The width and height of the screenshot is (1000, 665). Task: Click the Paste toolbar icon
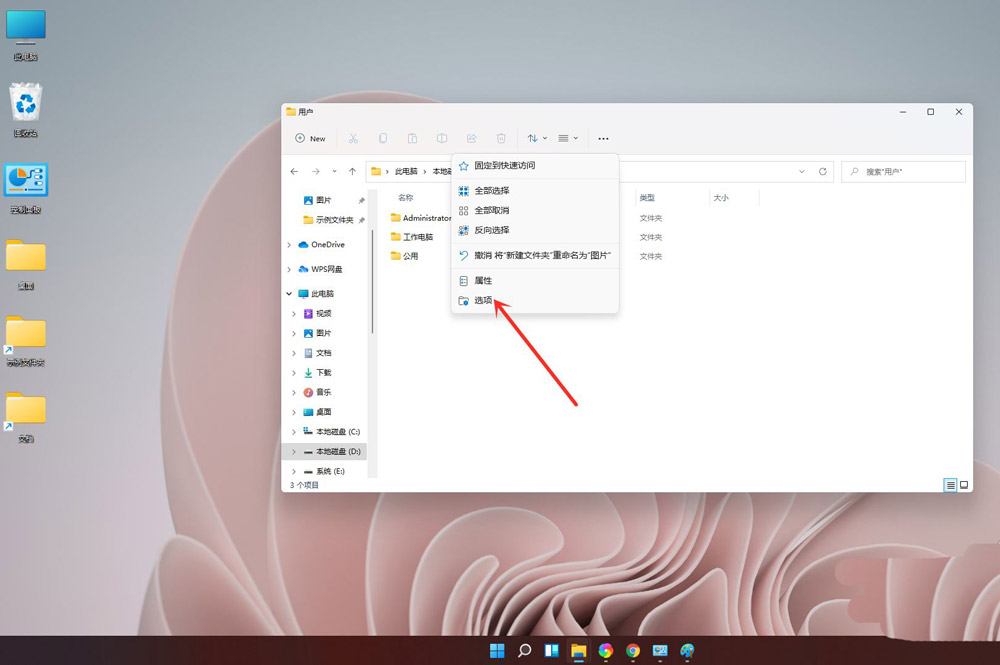412,138
